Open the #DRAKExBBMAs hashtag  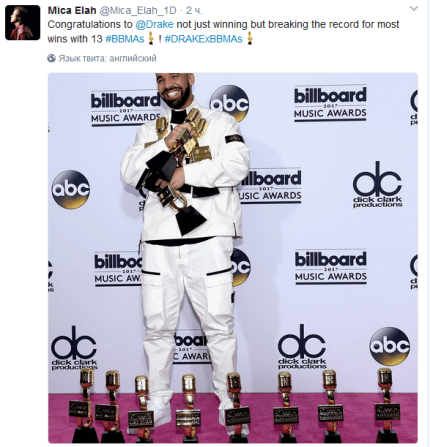point(203,39)
